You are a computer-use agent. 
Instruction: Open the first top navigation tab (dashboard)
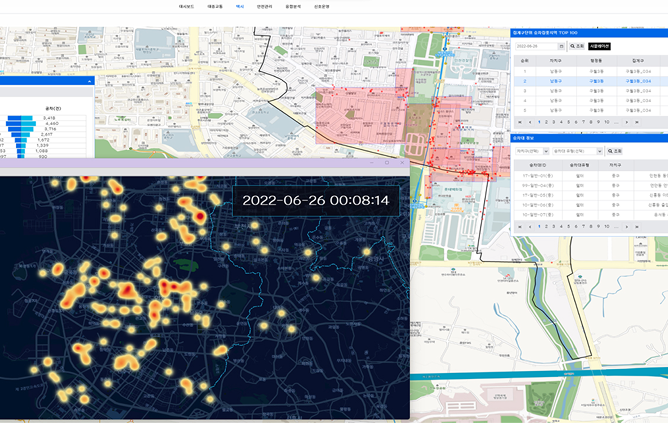(x=186, y=6)
